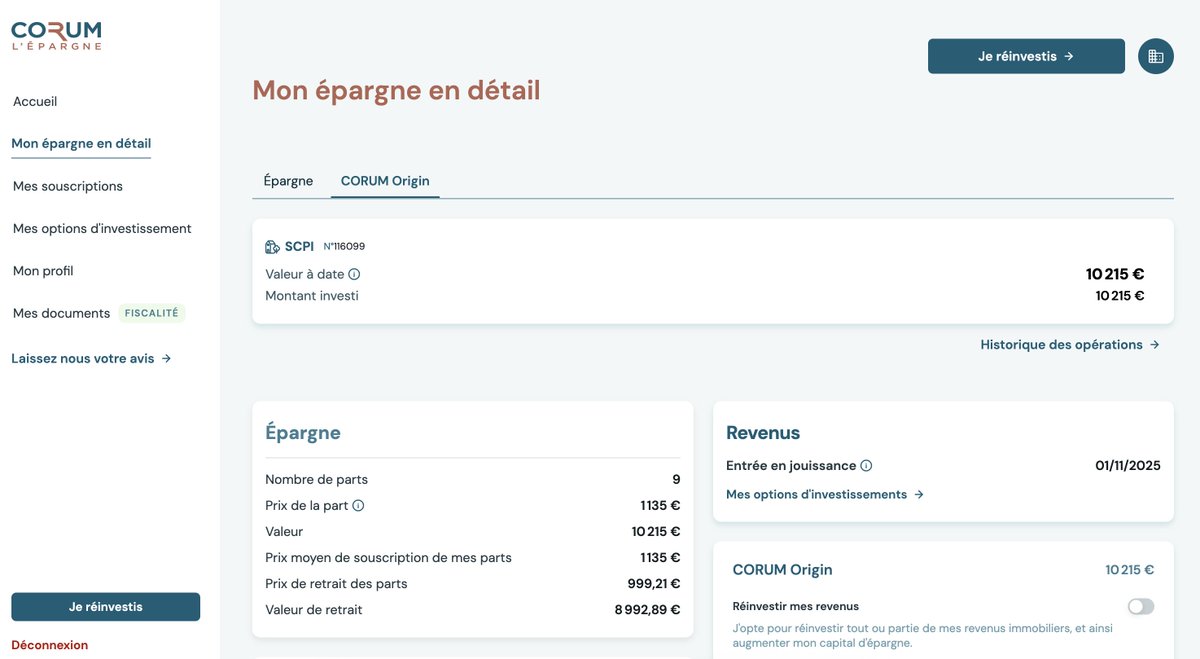This screenshot has width=1200, height=659.
Task: Click the Épargne card heading
Action: pos(303,433)
